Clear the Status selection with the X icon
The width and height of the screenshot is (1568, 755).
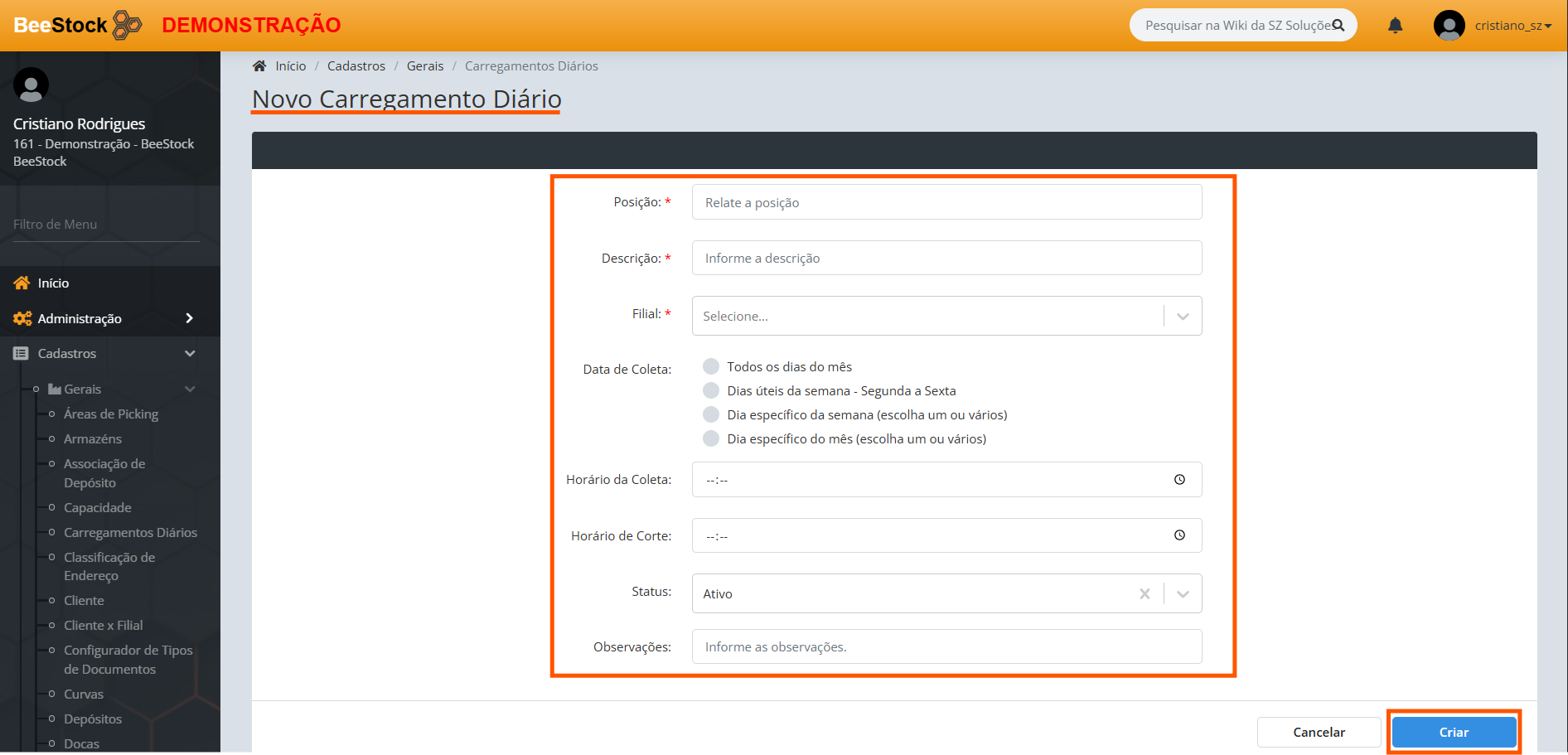(x=1145, y=593)
